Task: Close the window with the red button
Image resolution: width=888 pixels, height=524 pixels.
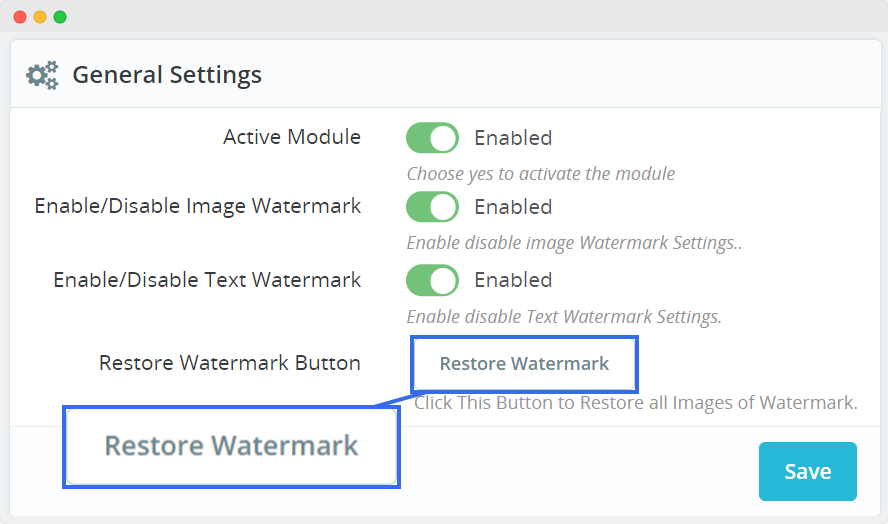Action: (20, 17)
